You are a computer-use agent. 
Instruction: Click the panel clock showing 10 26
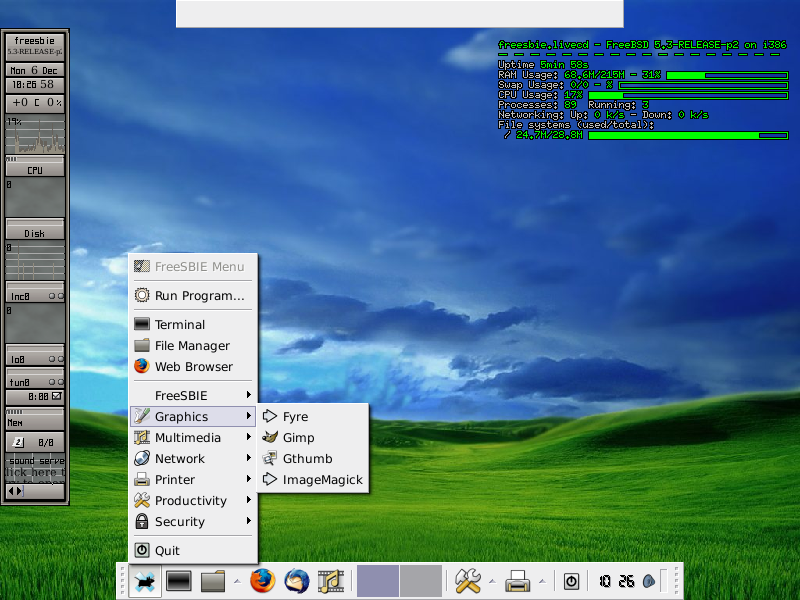point(616,581)
